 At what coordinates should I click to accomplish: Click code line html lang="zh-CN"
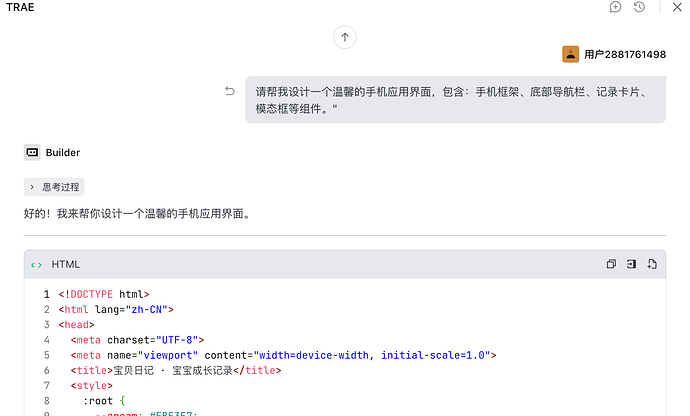pyautogui.click(x=116, y=309)
